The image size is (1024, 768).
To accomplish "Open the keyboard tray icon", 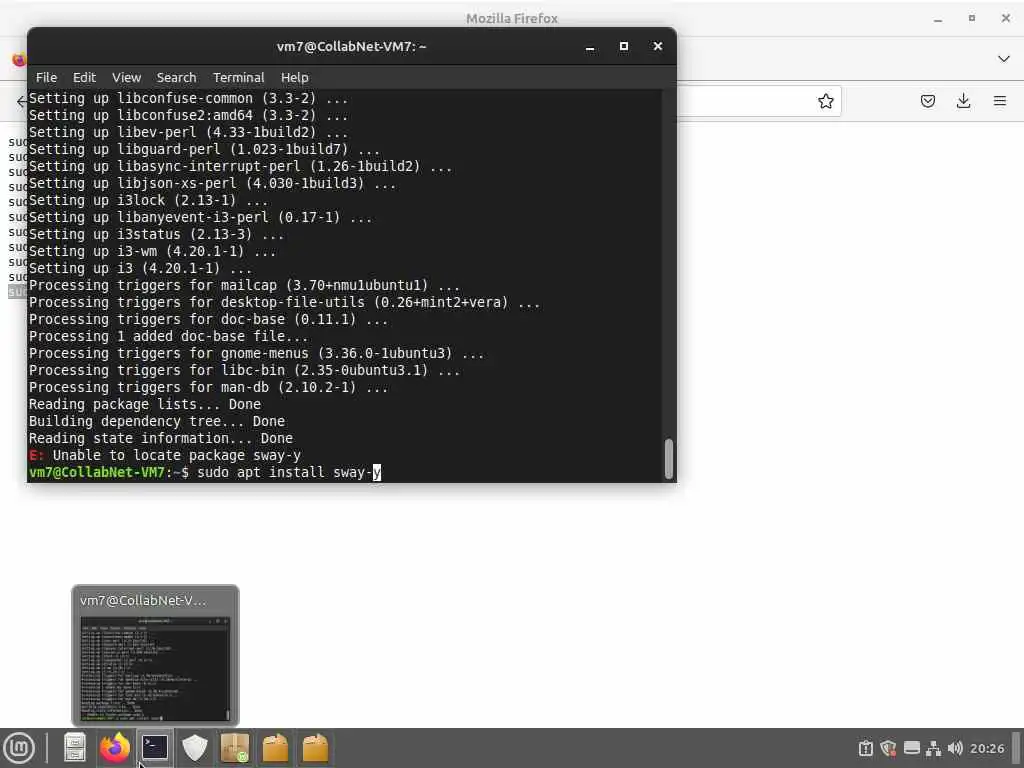I will pos(912,748).
